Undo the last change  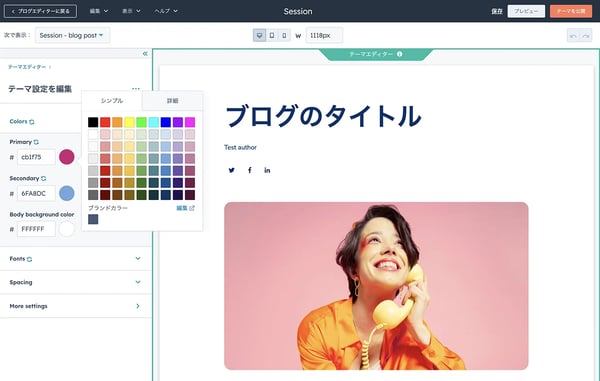(573, 36)
